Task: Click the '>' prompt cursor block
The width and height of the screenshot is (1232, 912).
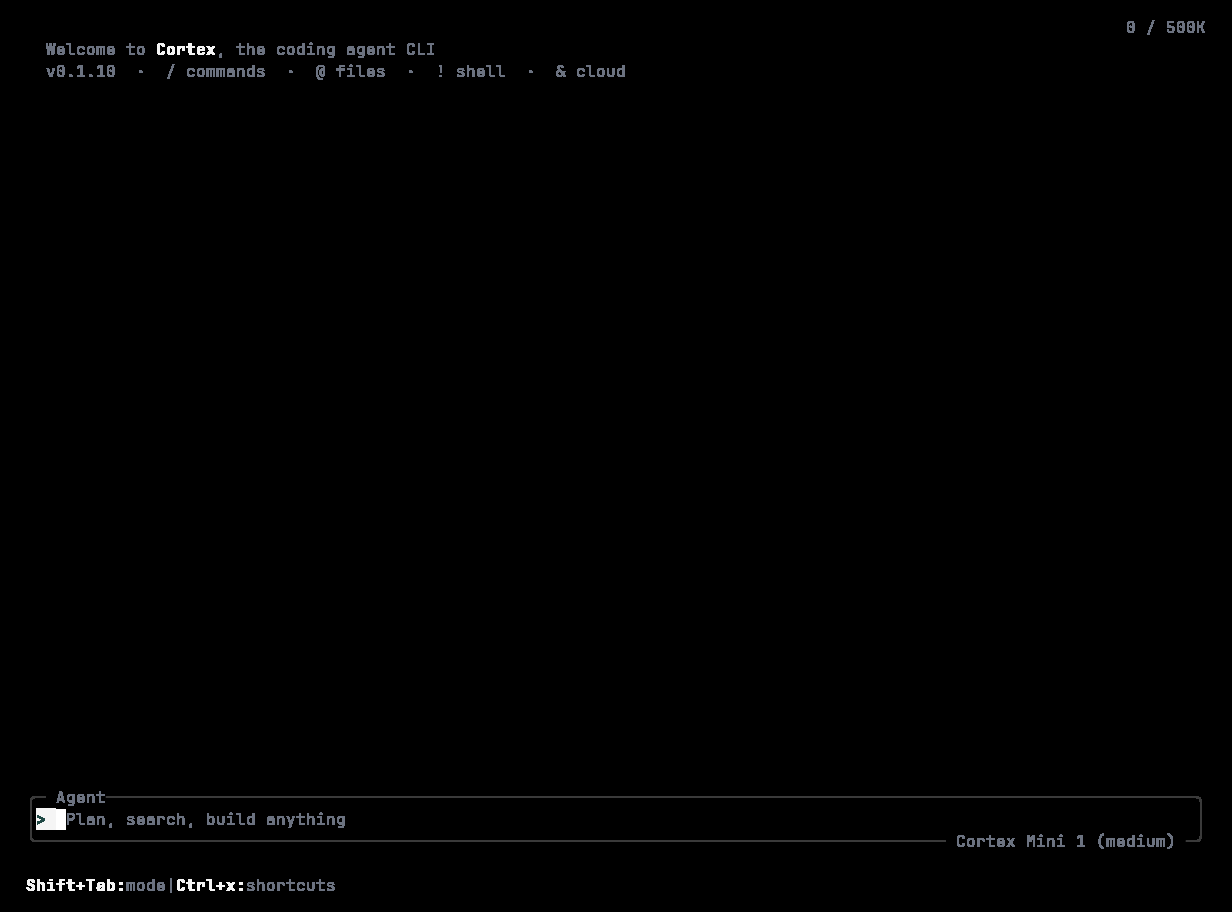Action: point(51,819)
